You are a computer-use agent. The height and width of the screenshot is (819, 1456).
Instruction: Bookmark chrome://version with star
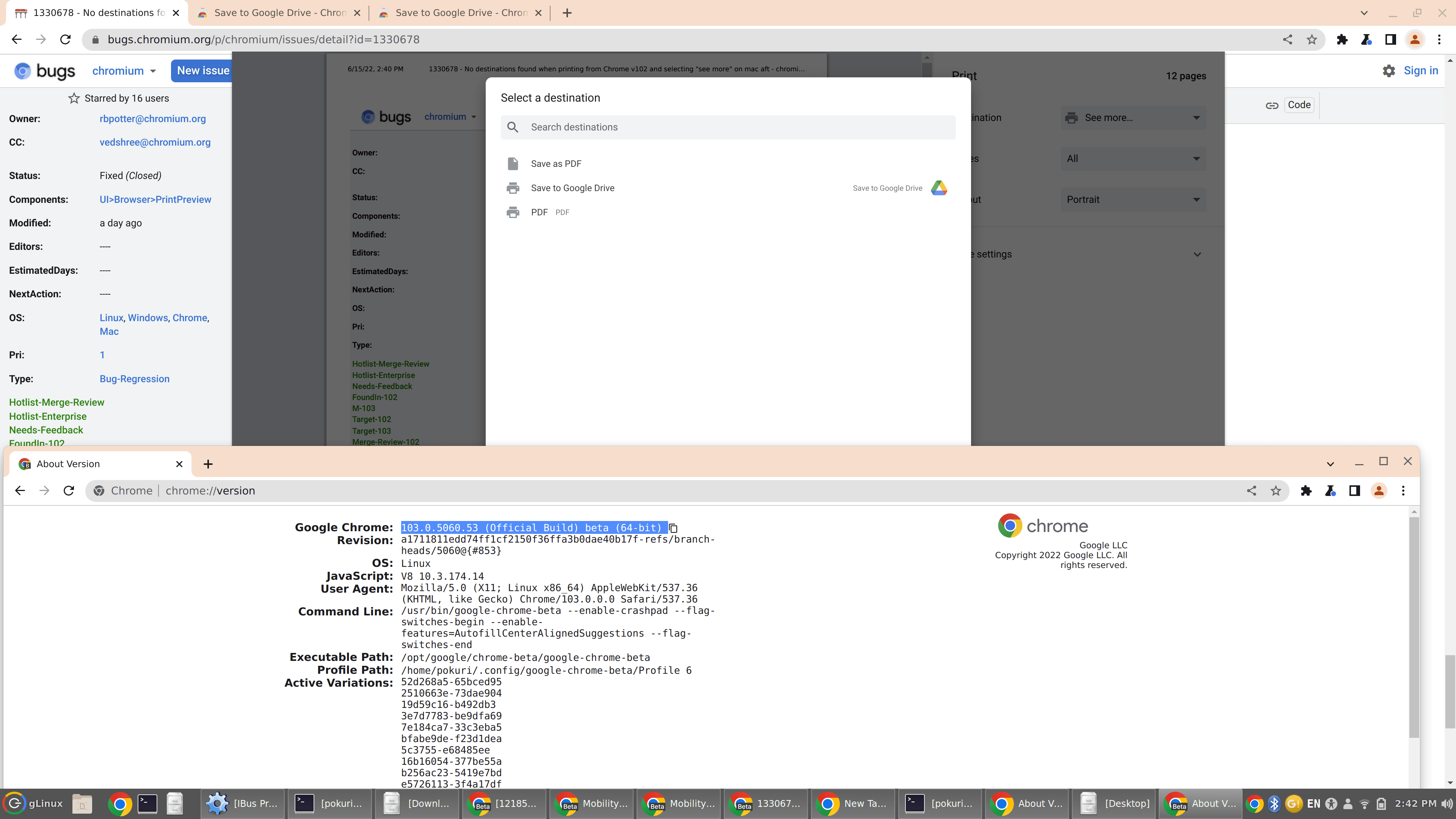pyautogui.click(x=1276, y=491)
